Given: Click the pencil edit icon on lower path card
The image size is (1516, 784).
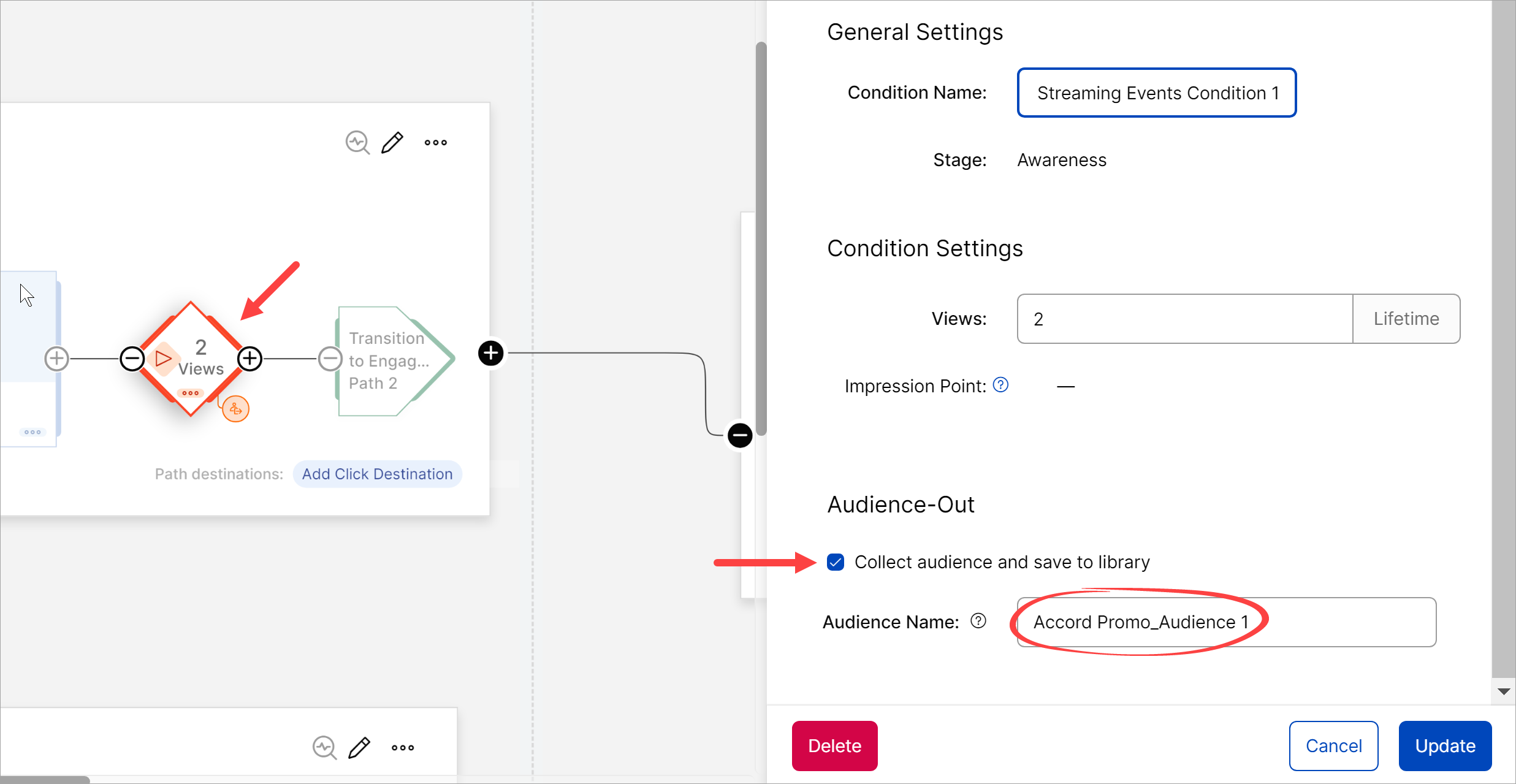Looking at the screenshot, I should click(359, 747).
